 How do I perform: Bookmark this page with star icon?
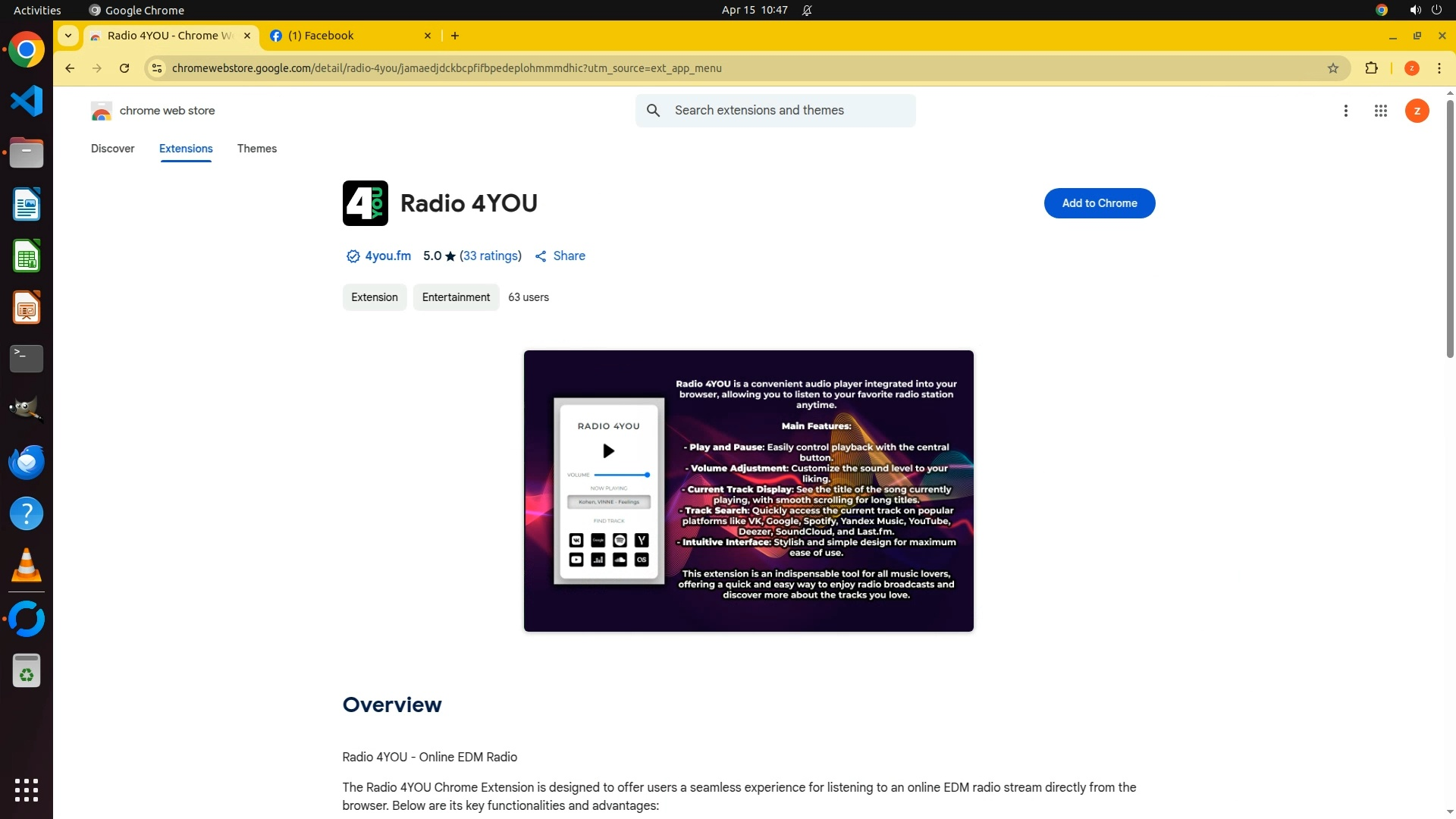[1333, 68]
